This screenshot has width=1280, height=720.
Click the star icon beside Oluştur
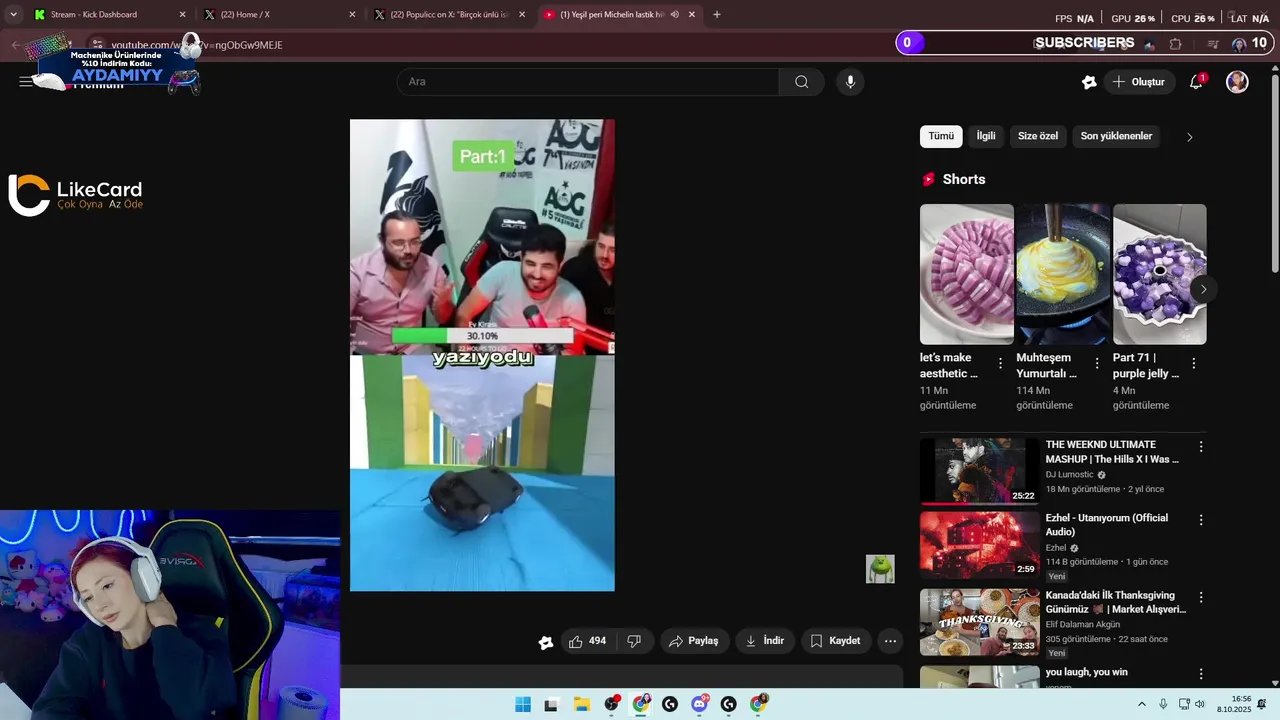[1089, 82]
